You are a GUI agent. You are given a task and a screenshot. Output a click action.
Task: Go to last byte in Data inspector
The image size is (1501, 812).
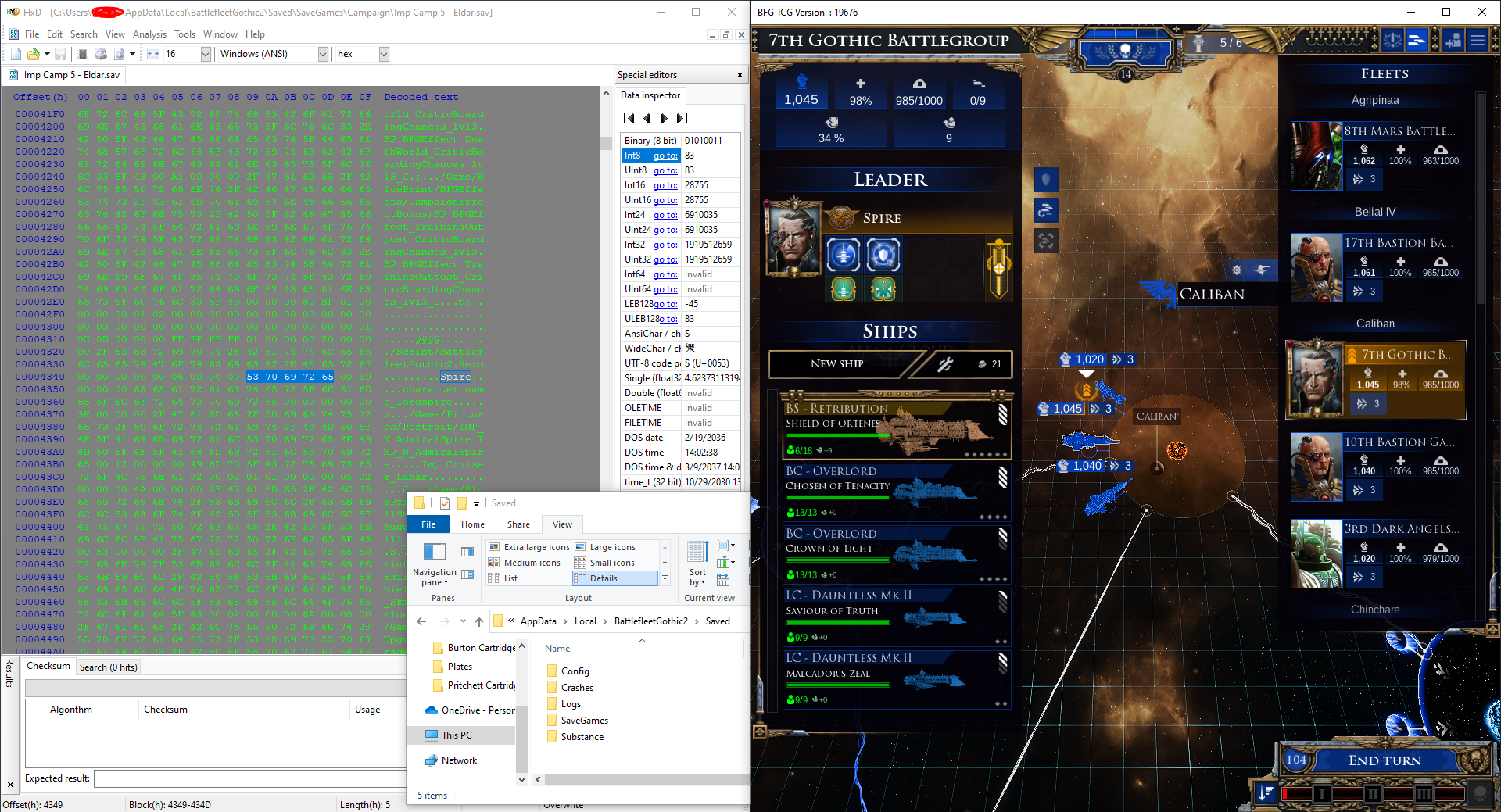[x=682, y=119]
